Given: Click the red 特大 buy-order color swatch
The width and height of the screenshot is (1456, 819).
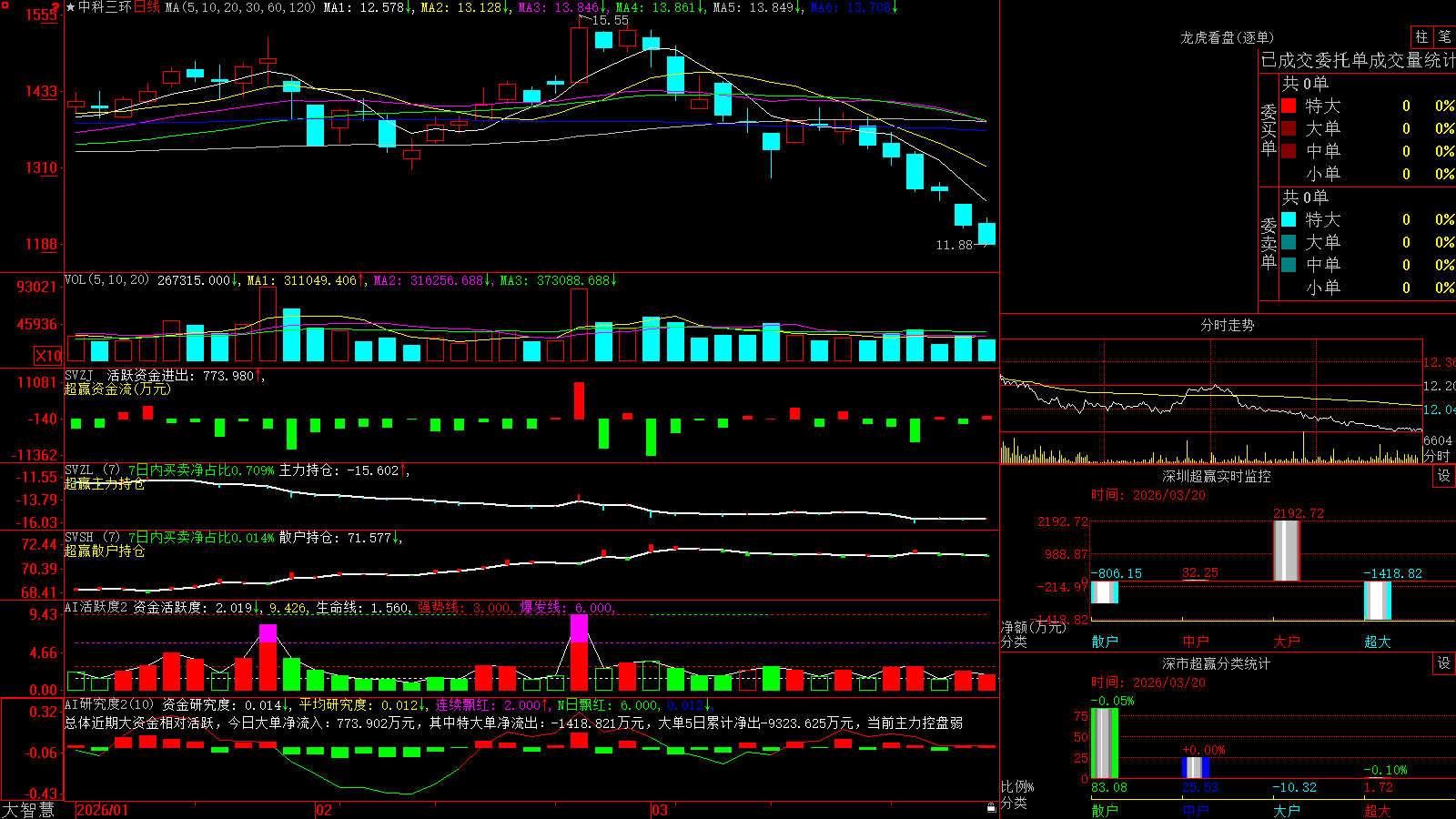Looking at the screenshot, I should (x=1289, y=106).
